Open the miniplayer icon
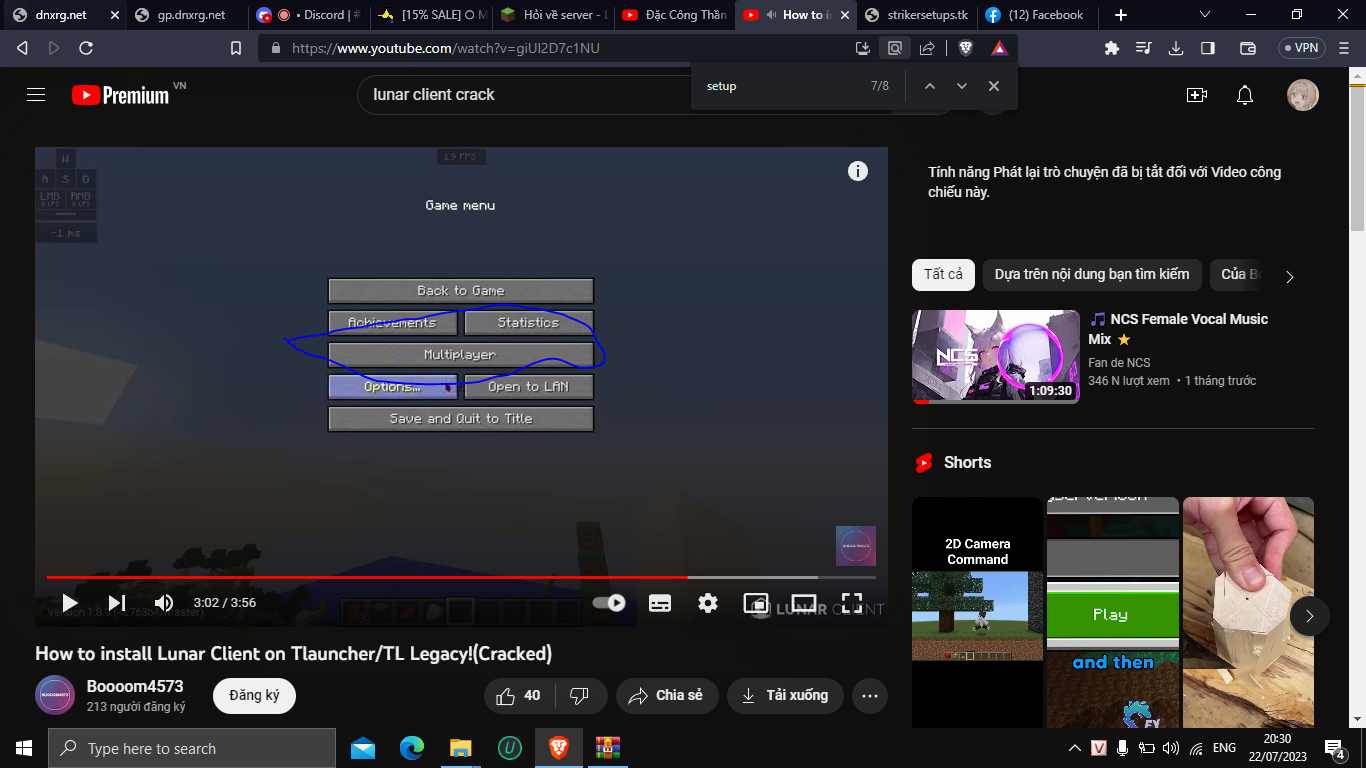The image size is (1366, 768). (x=756, y=603)
